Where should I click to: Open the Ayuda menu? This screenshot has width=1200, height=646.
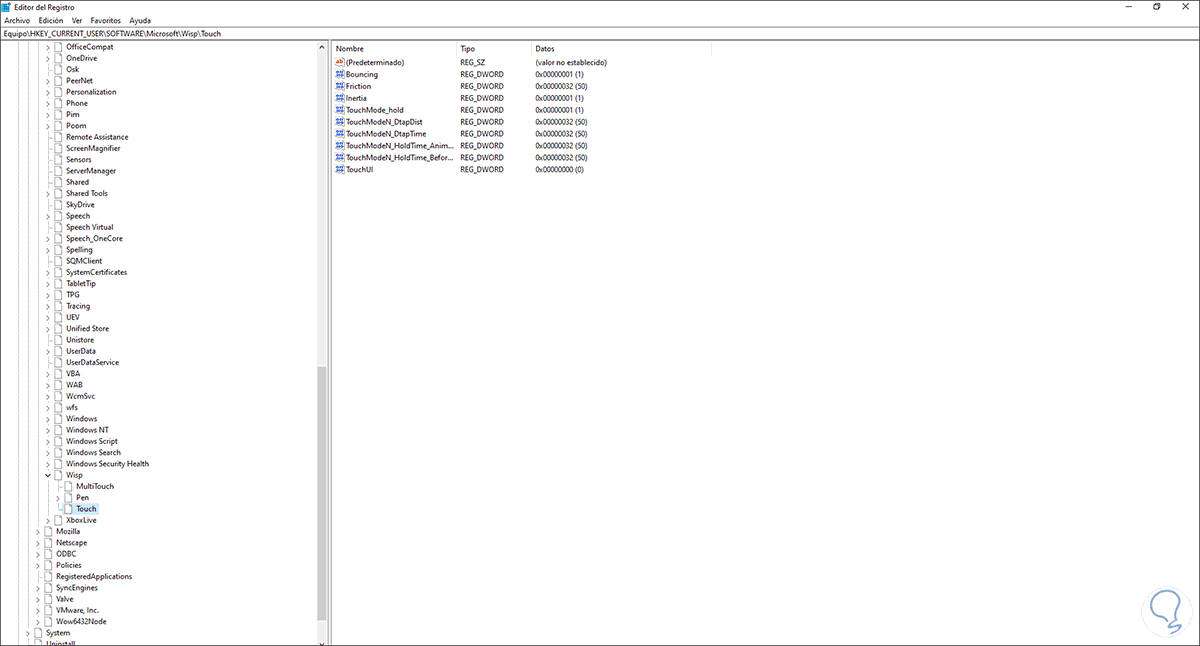[140, 19]
